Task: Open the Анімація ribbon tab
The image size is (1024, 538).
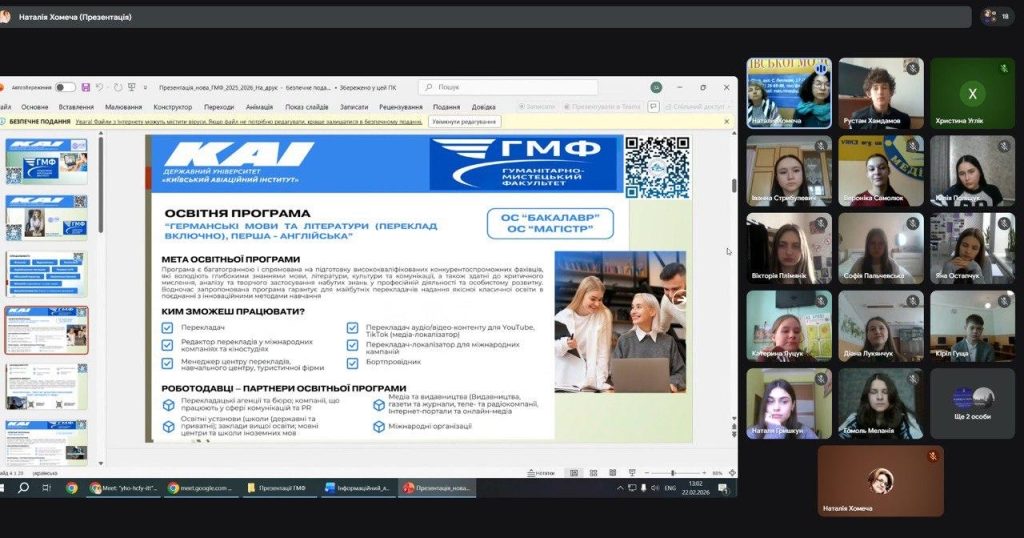Action: [x=259, y=107]
